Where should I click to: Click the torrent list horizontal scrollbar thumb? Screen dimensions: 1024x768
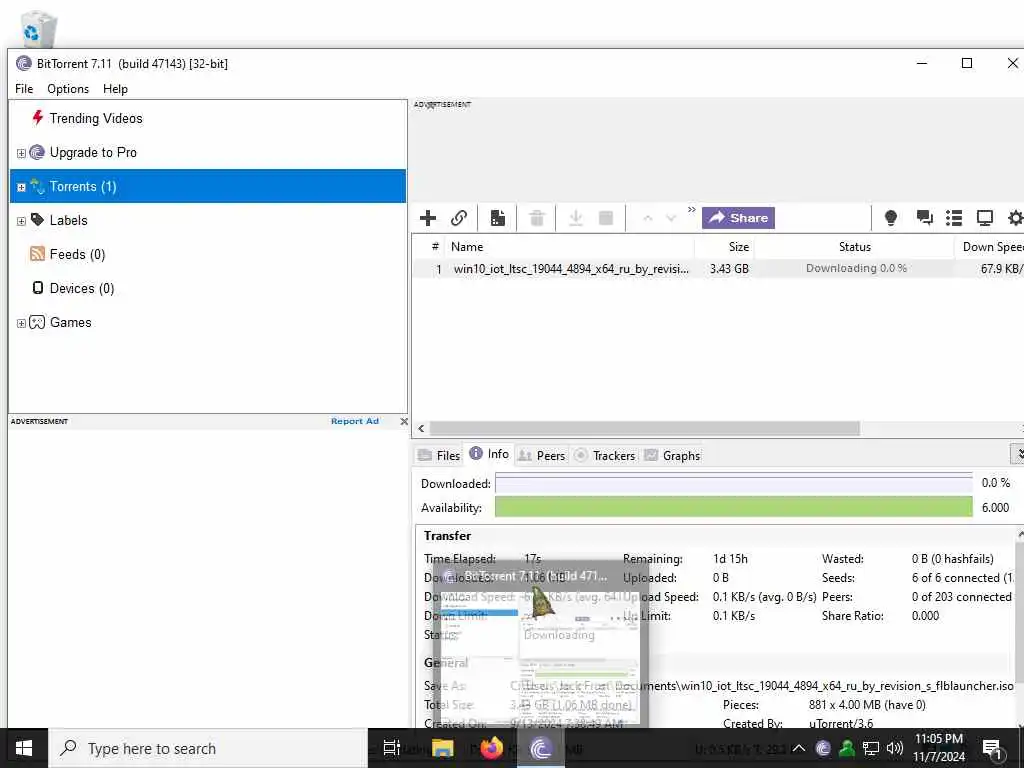[645, 428]
